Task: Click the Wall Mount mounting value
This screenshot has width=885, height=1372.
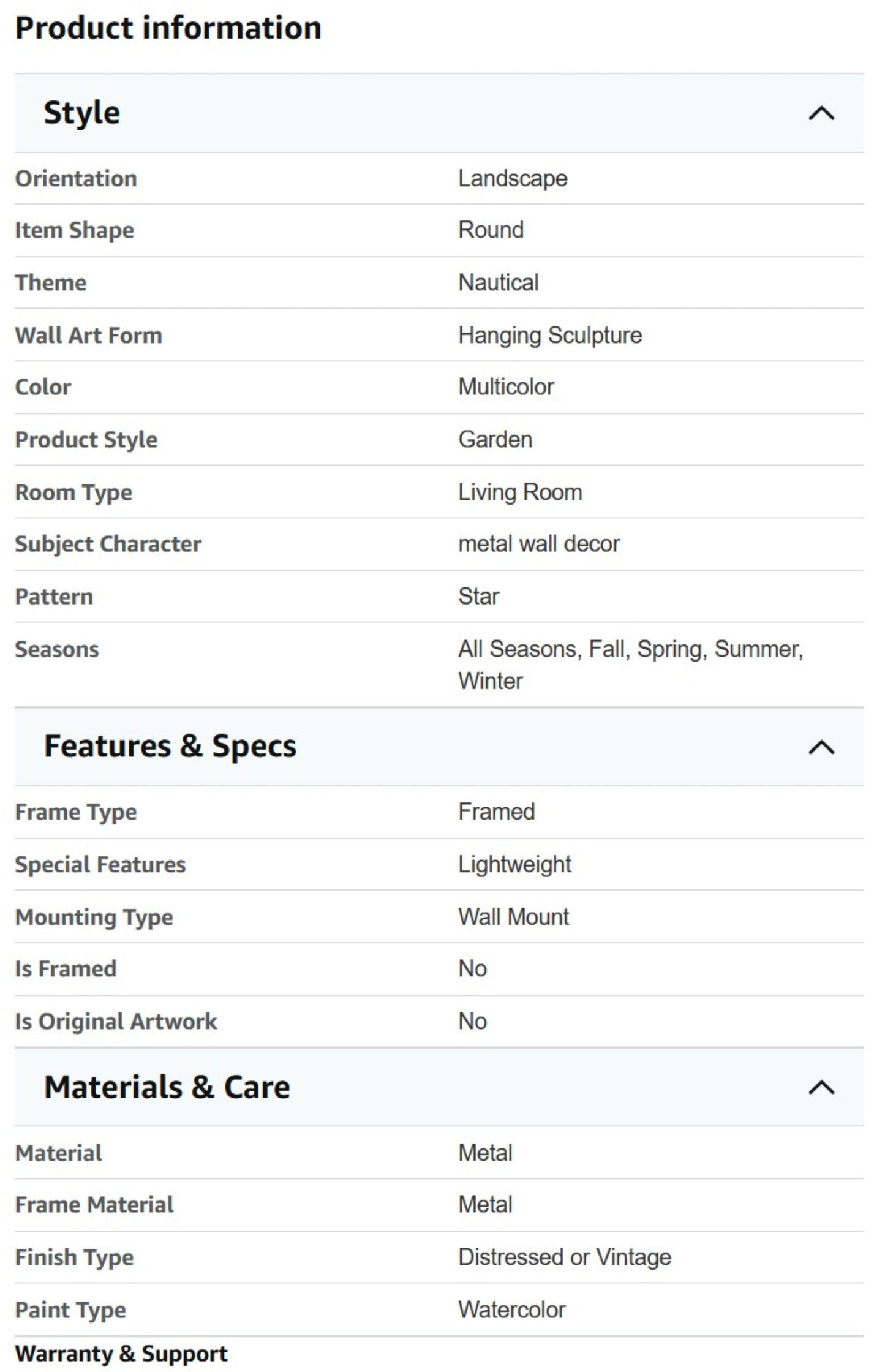Action: click(x=513, y=918)
